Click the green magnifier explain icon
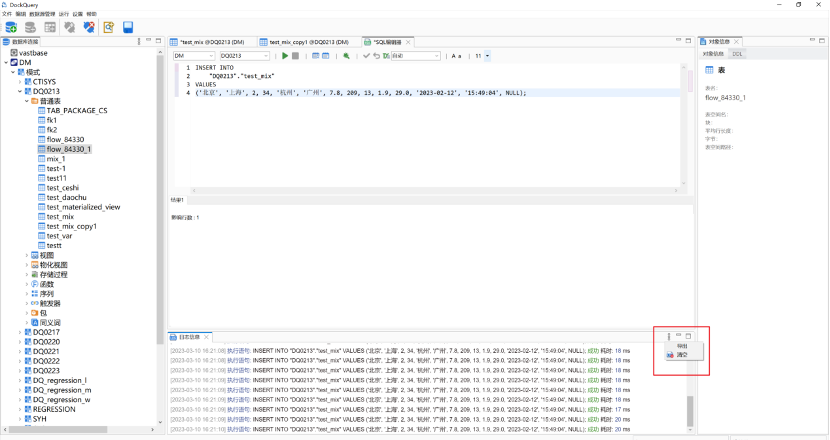Screen dimensions: 830x440 point(346,56)
